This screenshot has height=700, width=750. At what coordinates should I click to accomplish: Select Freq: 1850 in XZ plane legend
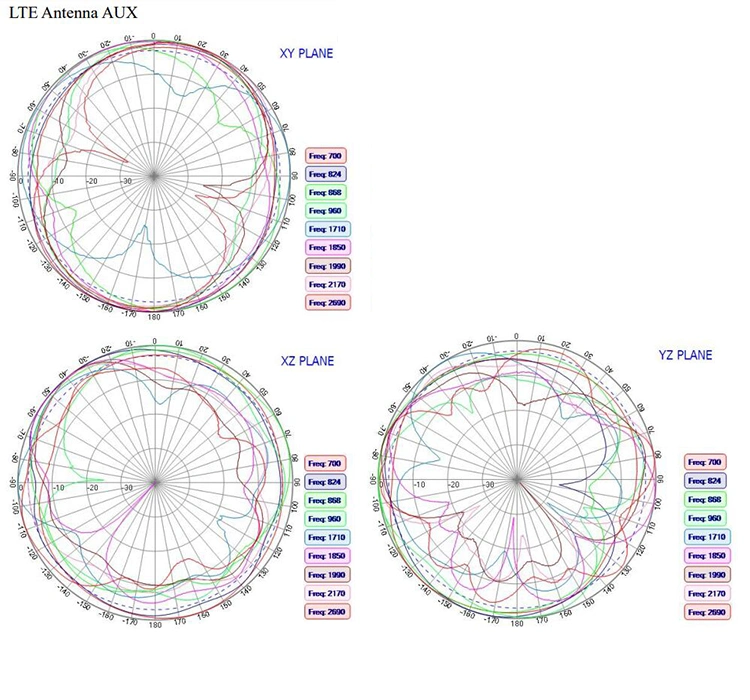pos(325,555)
